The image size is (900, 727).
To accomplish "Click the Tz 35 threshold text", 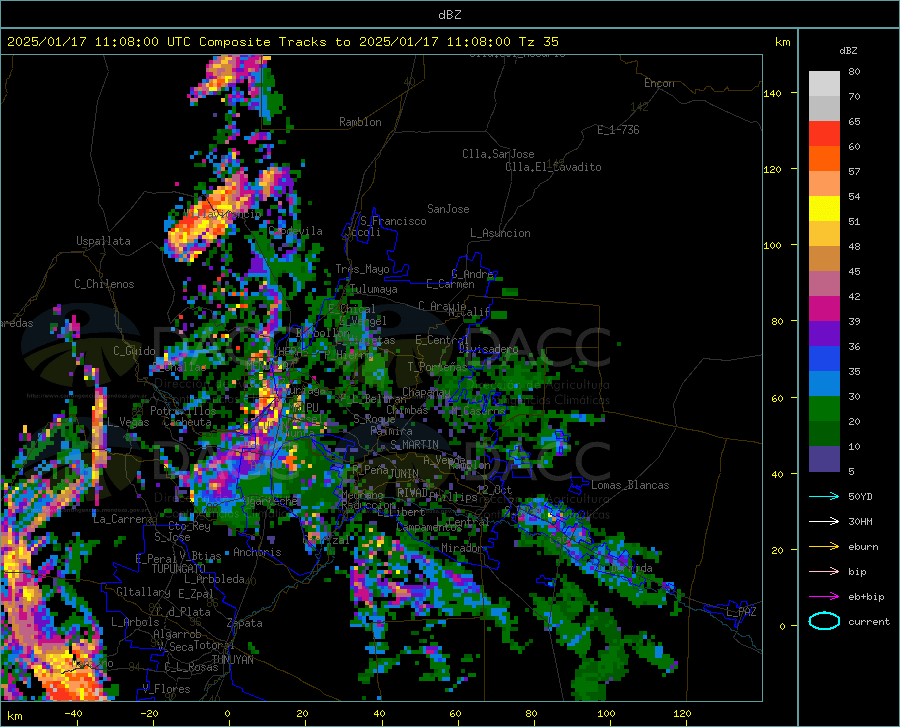I will point(538,42).
